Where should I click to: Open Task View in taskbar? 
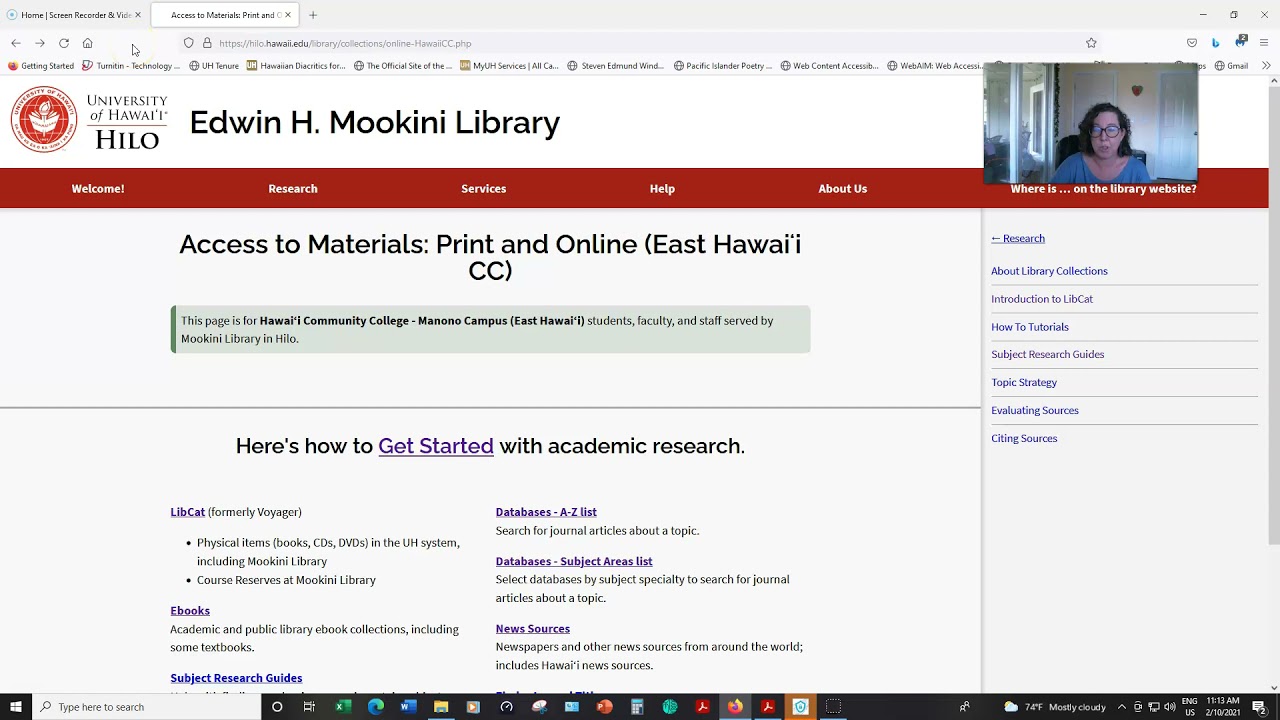[x=309, y=707]
